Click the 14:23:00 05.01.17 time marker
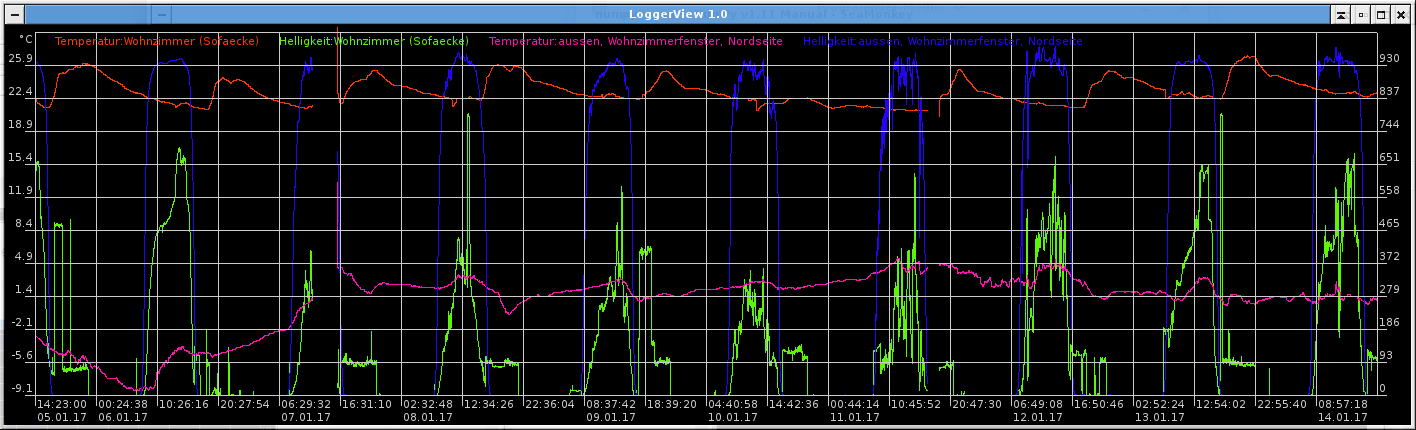Image resolution: width=1416 pixels, height=430 pixels. [x=61, y=410]
